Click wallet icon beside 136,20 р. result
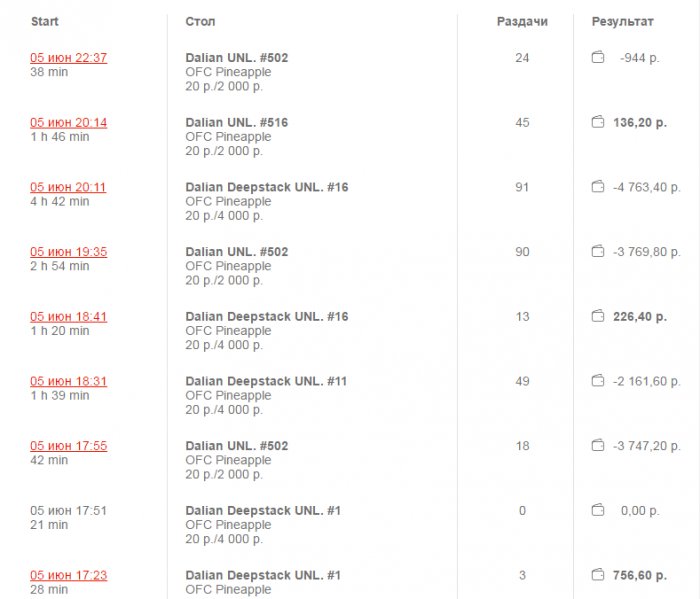The height and width of the screenshot is (599, 700). click(x=598, y=123)
